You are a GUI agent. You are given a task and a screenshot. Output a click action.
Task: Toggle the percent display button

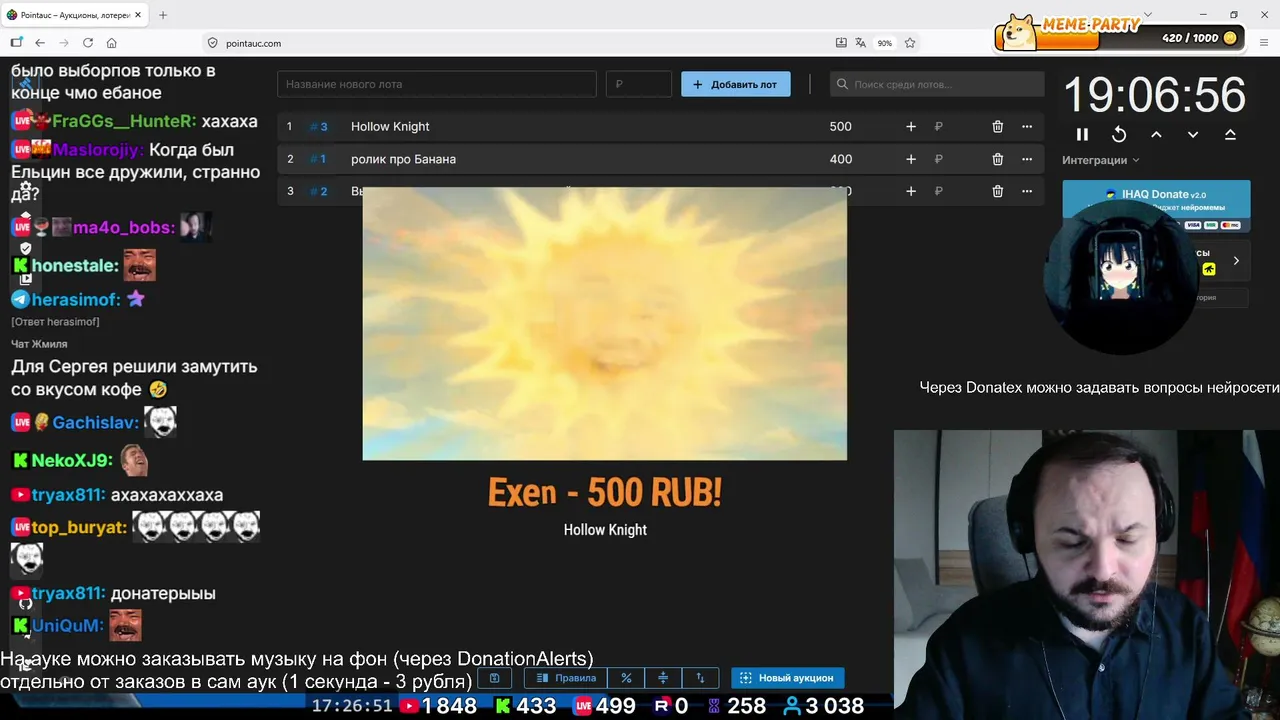pos(626,678)
